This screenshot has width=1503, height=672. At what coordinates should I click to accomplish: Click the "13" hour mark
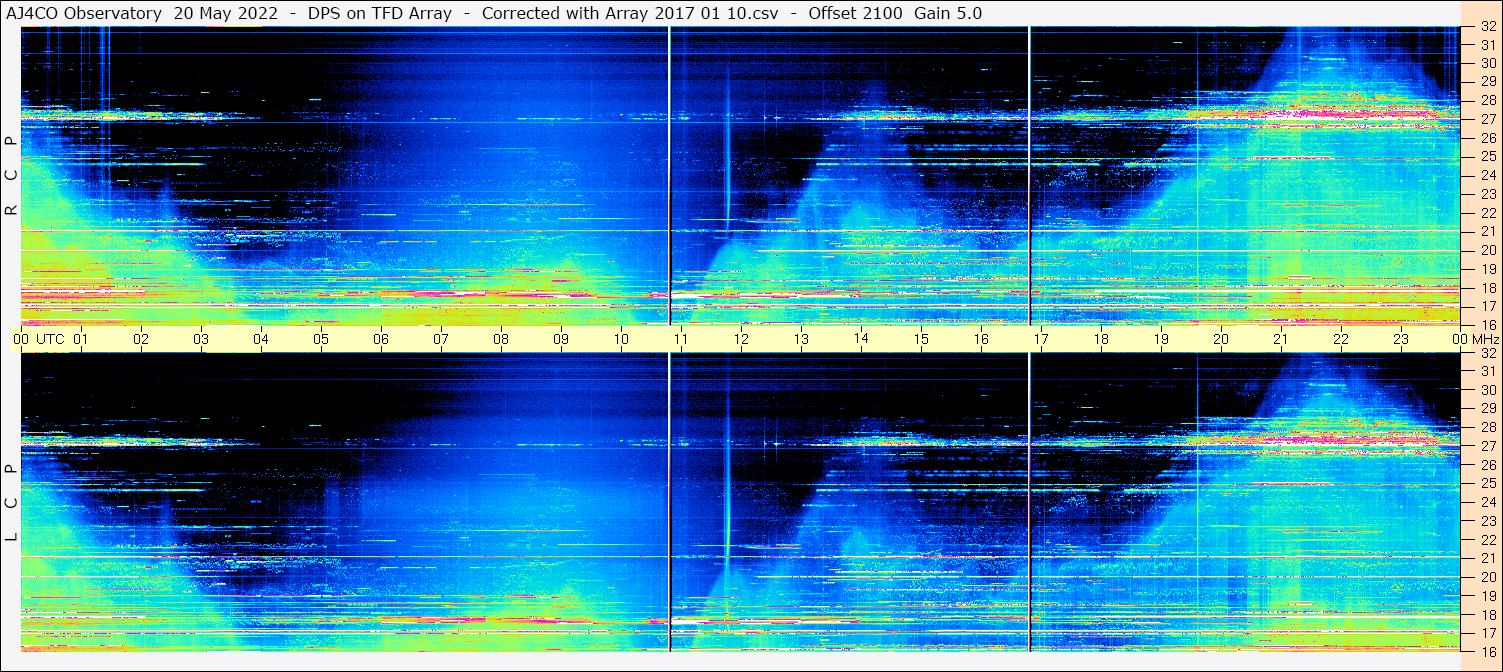click(x=801, y=339)
